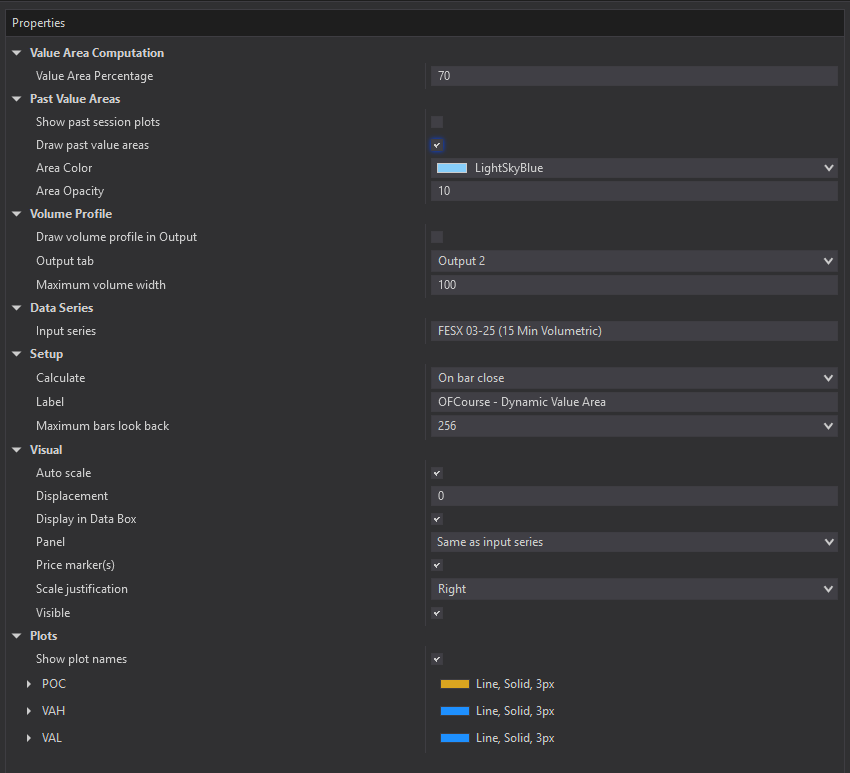Expand the VAH plot settings
The width and height of the screenshot is (850, 773).
click(29, 711)
